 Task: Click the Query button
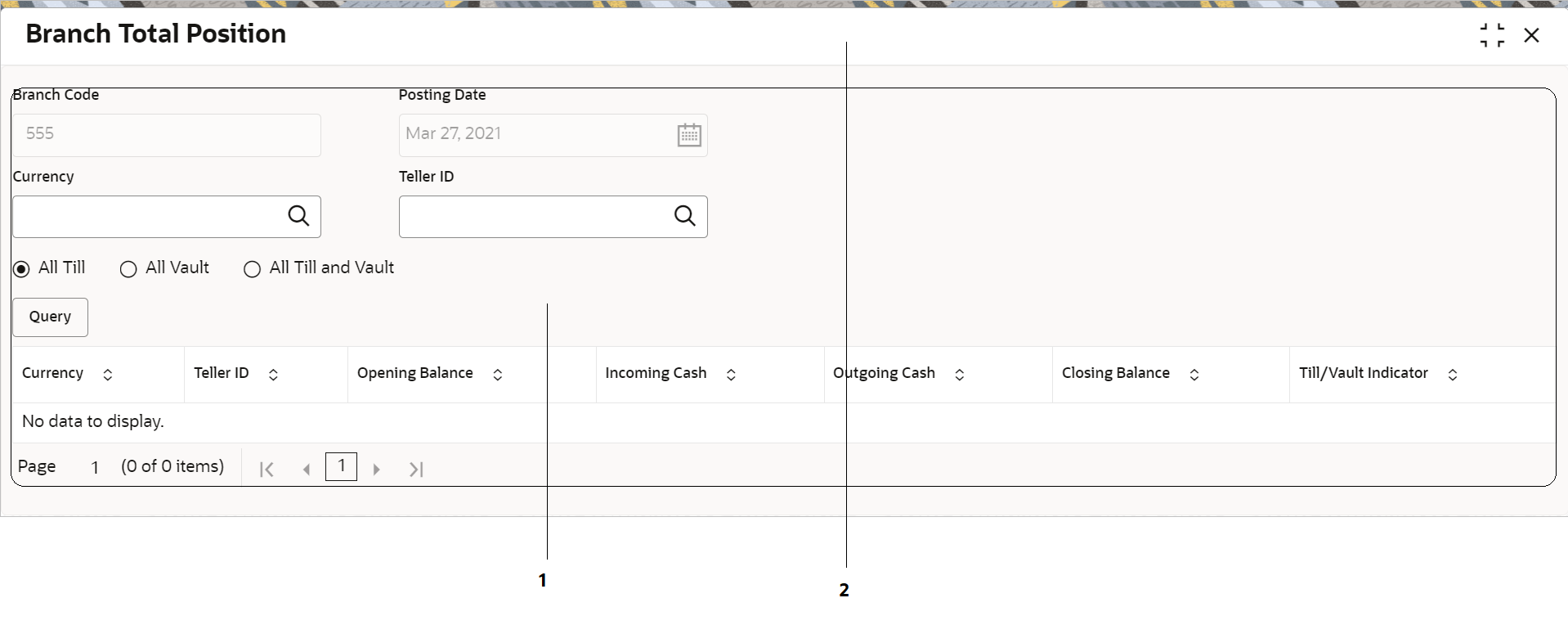click(x=50, y=317)
